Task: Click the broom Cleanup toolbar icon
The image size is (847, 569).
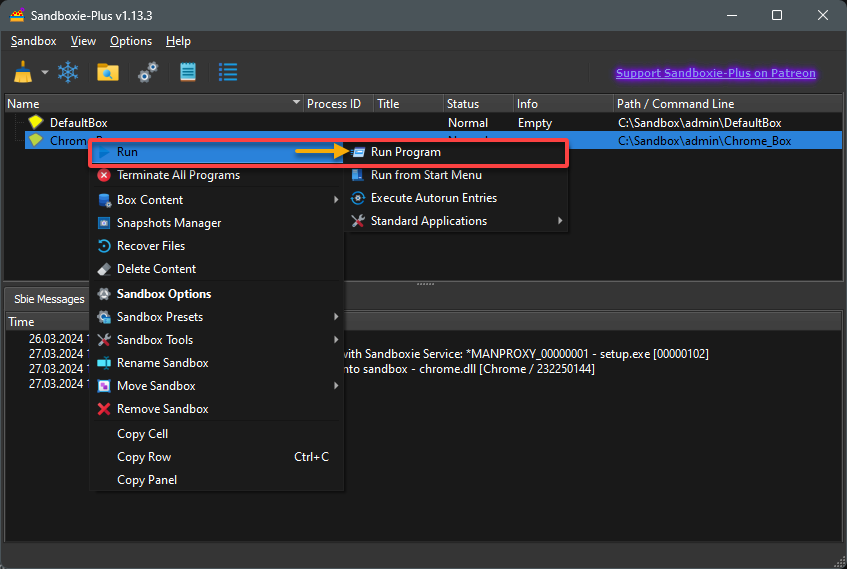Action: click(23, 72)
